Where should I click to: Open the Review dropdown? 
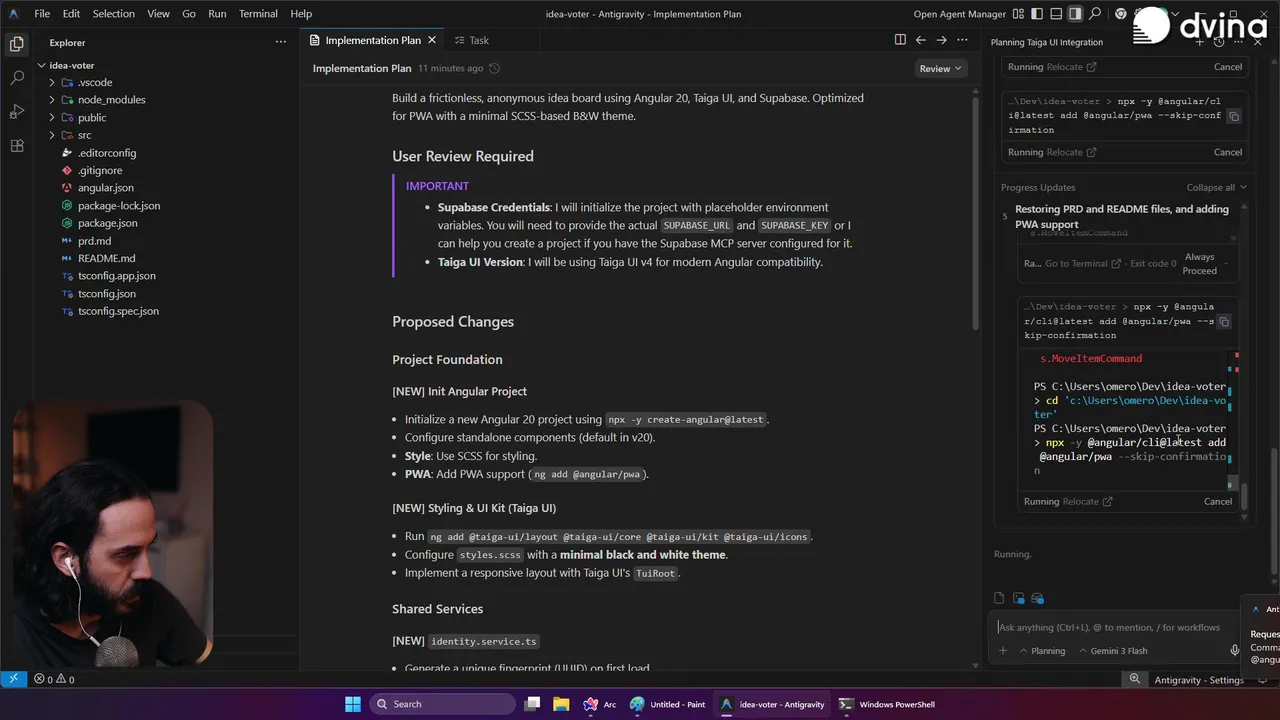click(x=940, y=68)
